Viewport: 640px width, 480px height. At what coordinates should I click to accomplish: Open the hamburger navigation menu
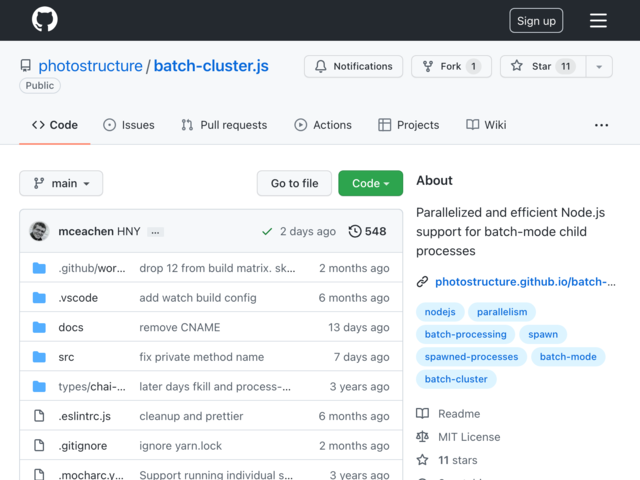[x=598, y=20]
